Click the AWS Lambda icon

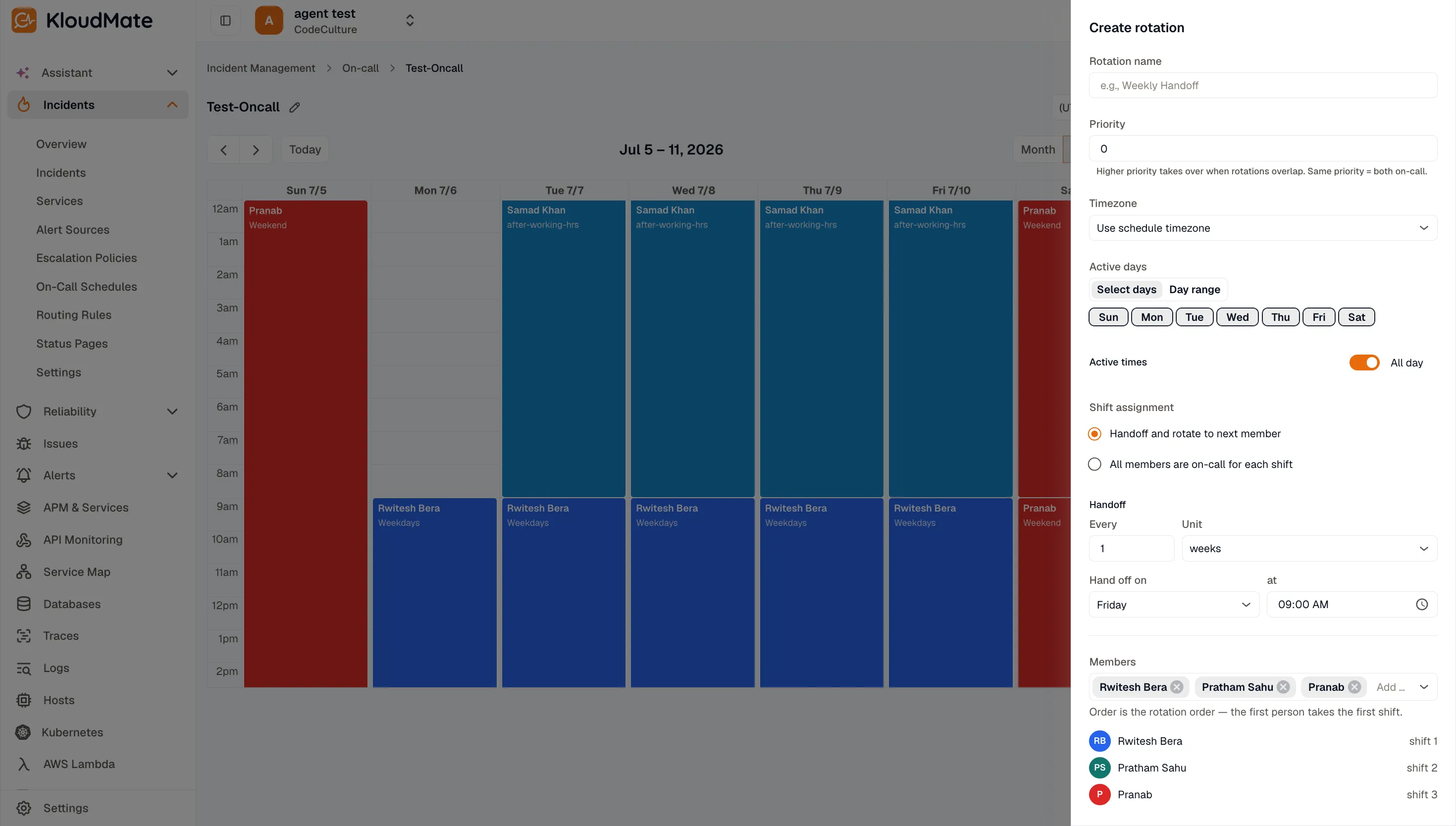click(23, 764)
